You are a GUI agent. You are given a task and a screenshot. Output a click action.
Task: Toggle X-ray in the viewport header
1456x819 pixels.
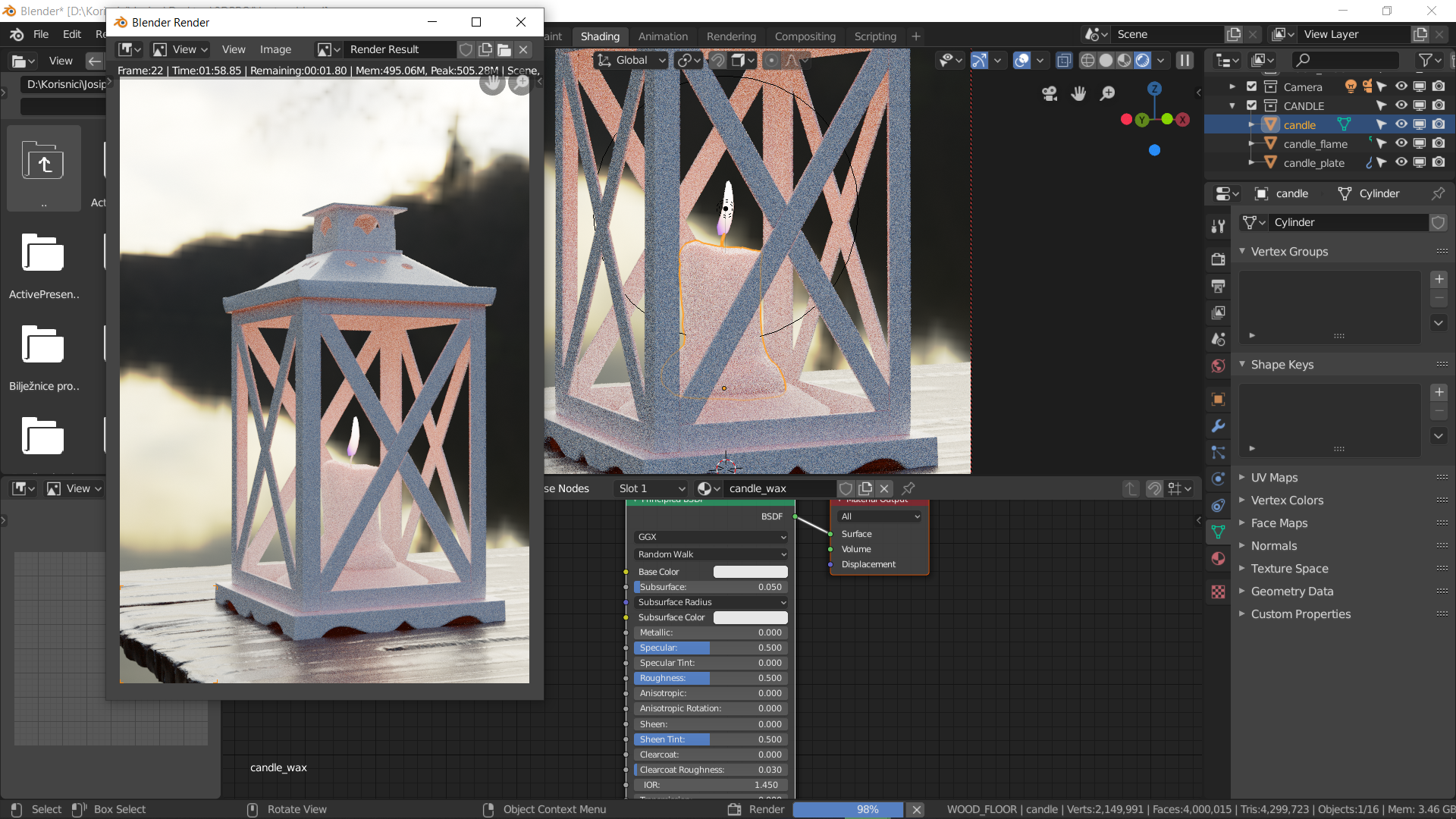tap(1064, 61)
